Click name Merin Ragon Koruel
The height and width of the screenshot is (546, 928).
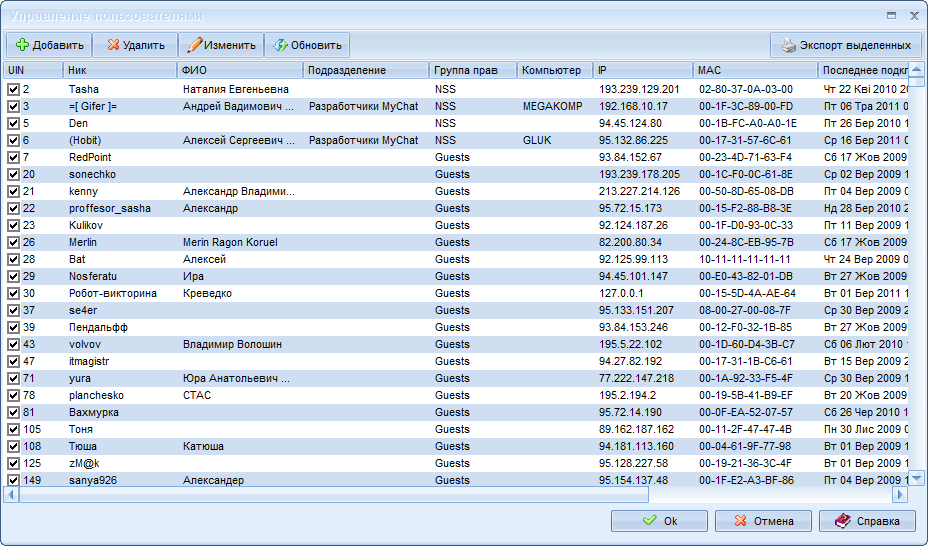click(230, 243)
